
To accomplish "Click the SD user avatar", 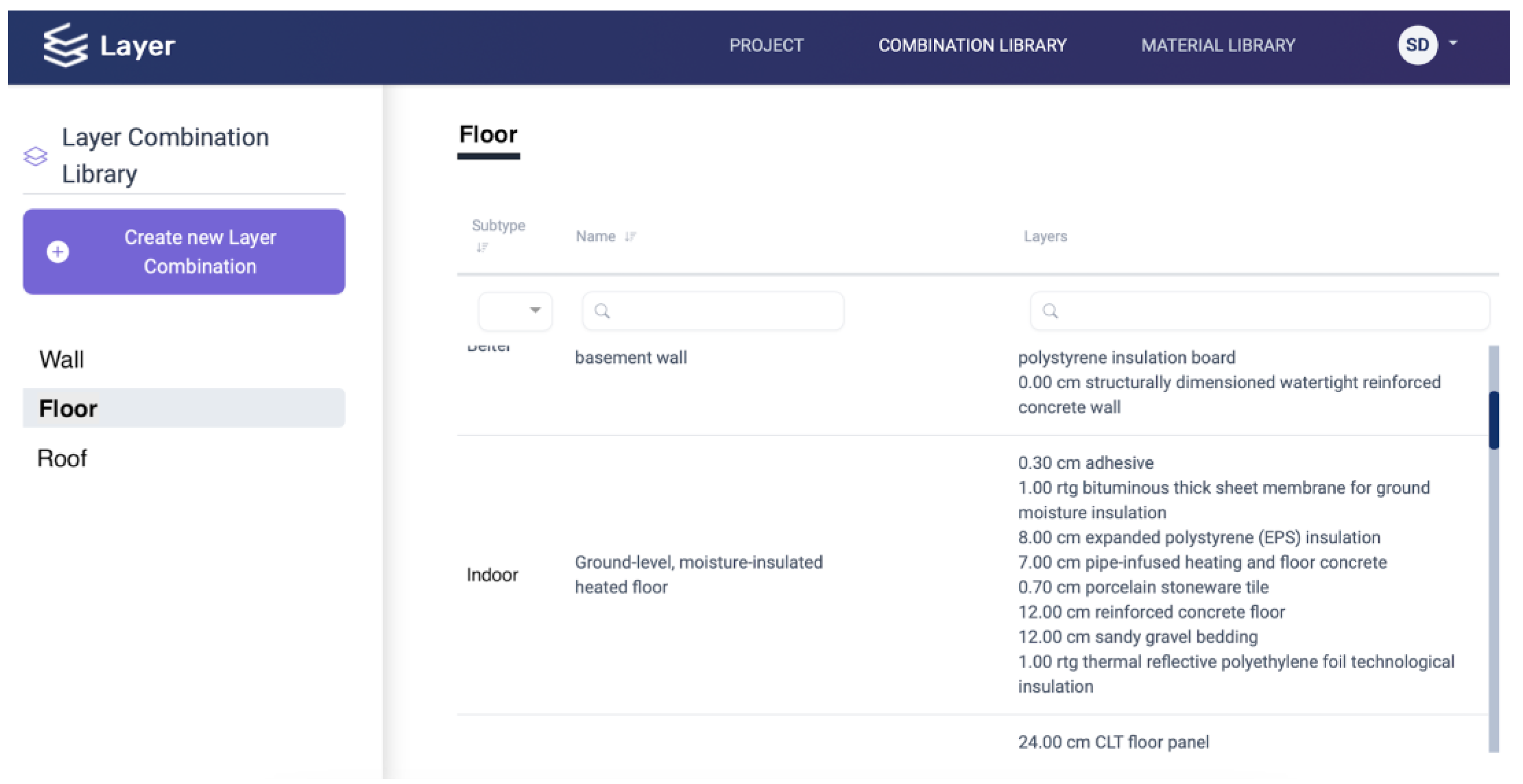I will 1417,45.
